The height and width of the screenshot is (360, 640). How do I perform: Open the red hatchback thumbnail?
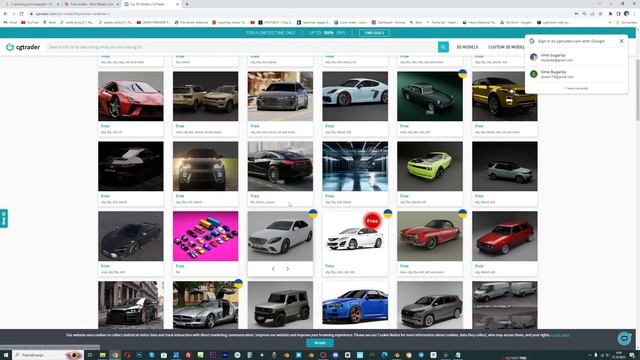[504, 236]
